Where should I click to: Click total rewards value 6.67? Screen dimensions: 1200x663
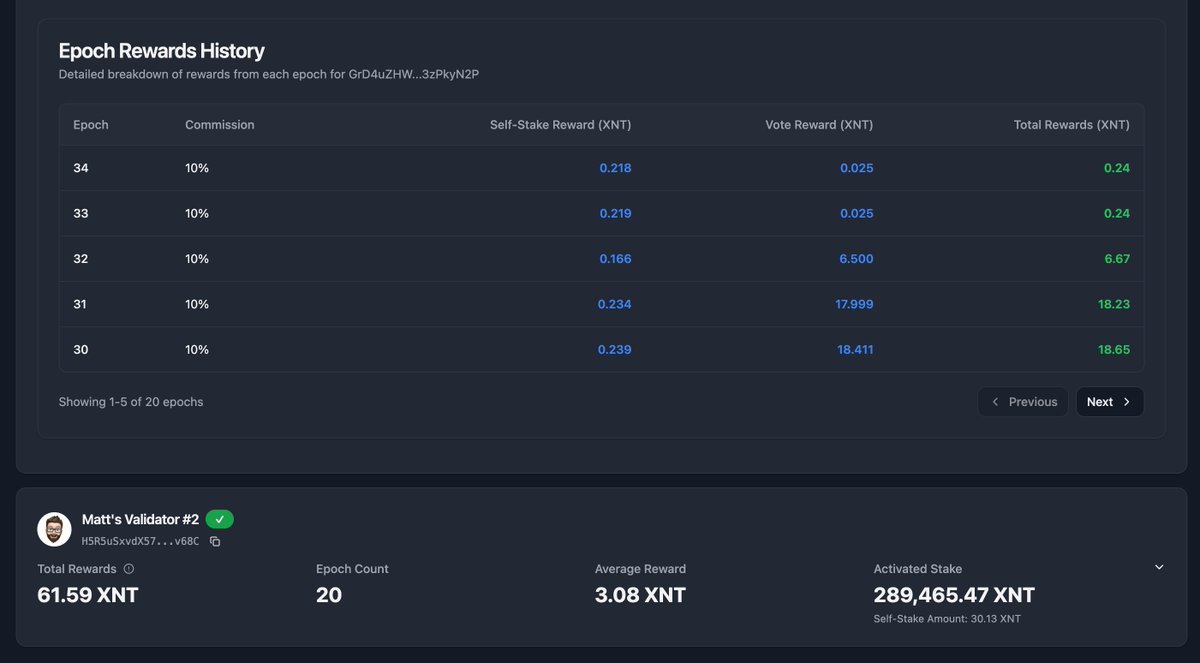pos(1117,259)
